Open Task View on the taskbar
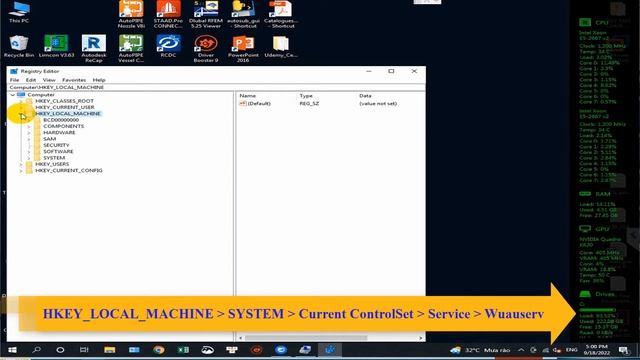 84,350
